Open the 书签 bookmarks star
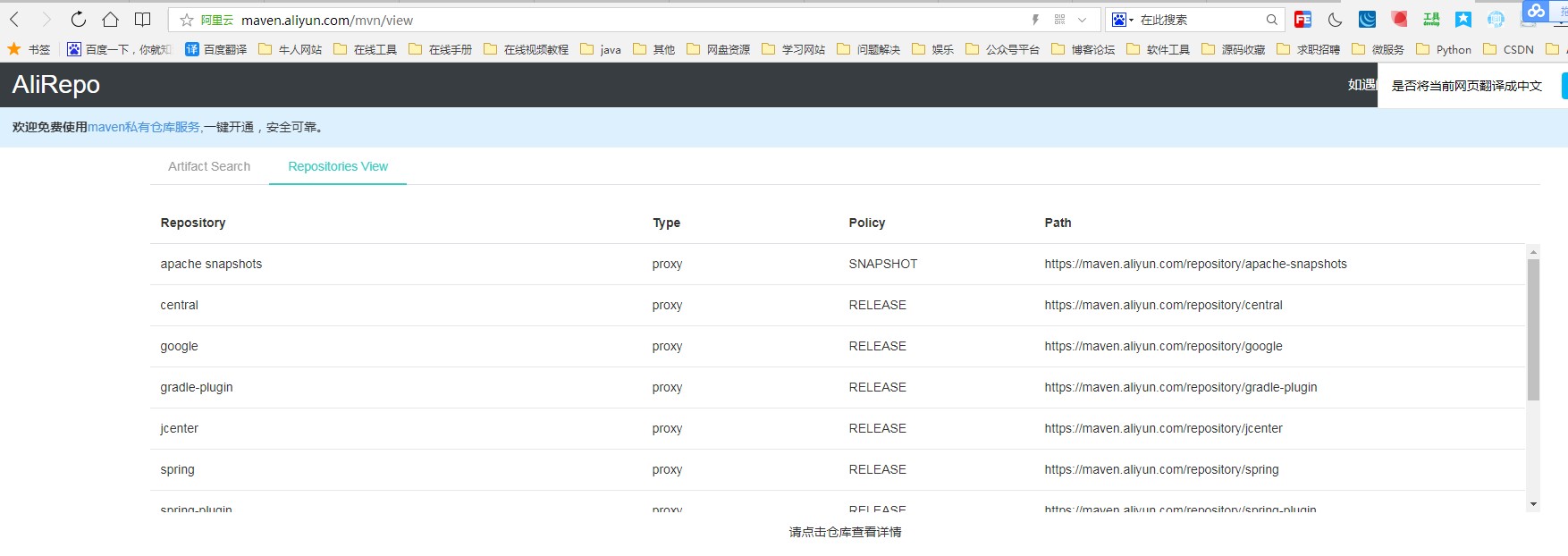 point(29,49)
